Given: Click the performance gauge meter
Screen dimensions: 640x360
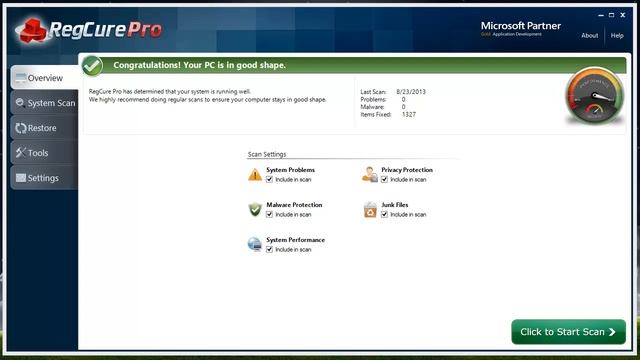Looking at the screenshot, I should coord(594,96).
